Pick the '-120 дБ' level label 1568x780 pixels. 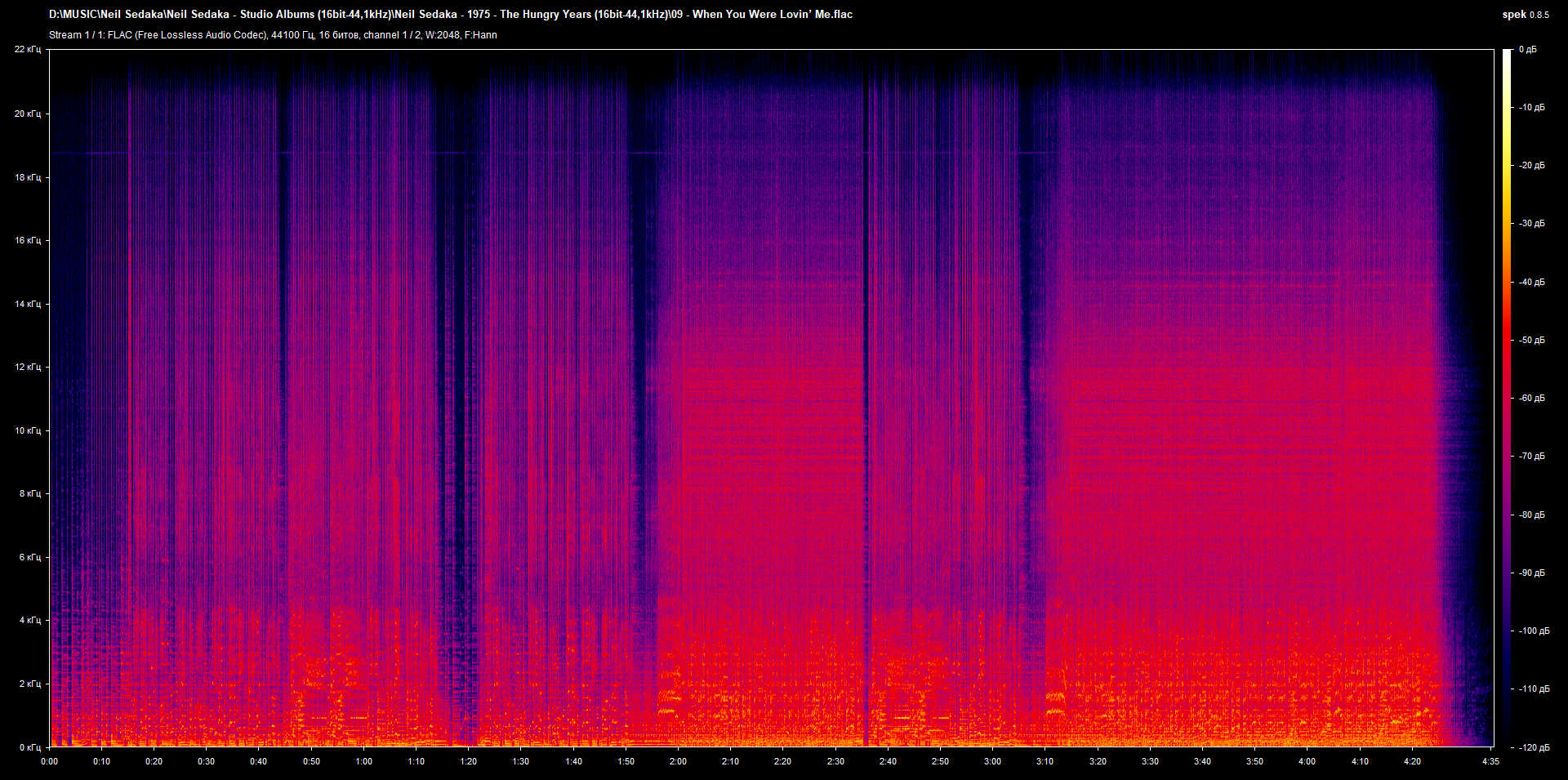pos(1535,748)
